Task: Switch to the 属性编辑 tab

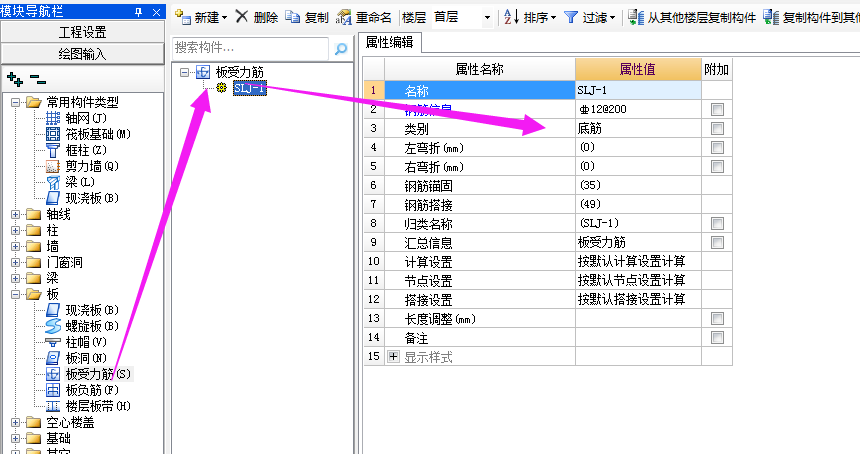Action: tap(389, 42)
